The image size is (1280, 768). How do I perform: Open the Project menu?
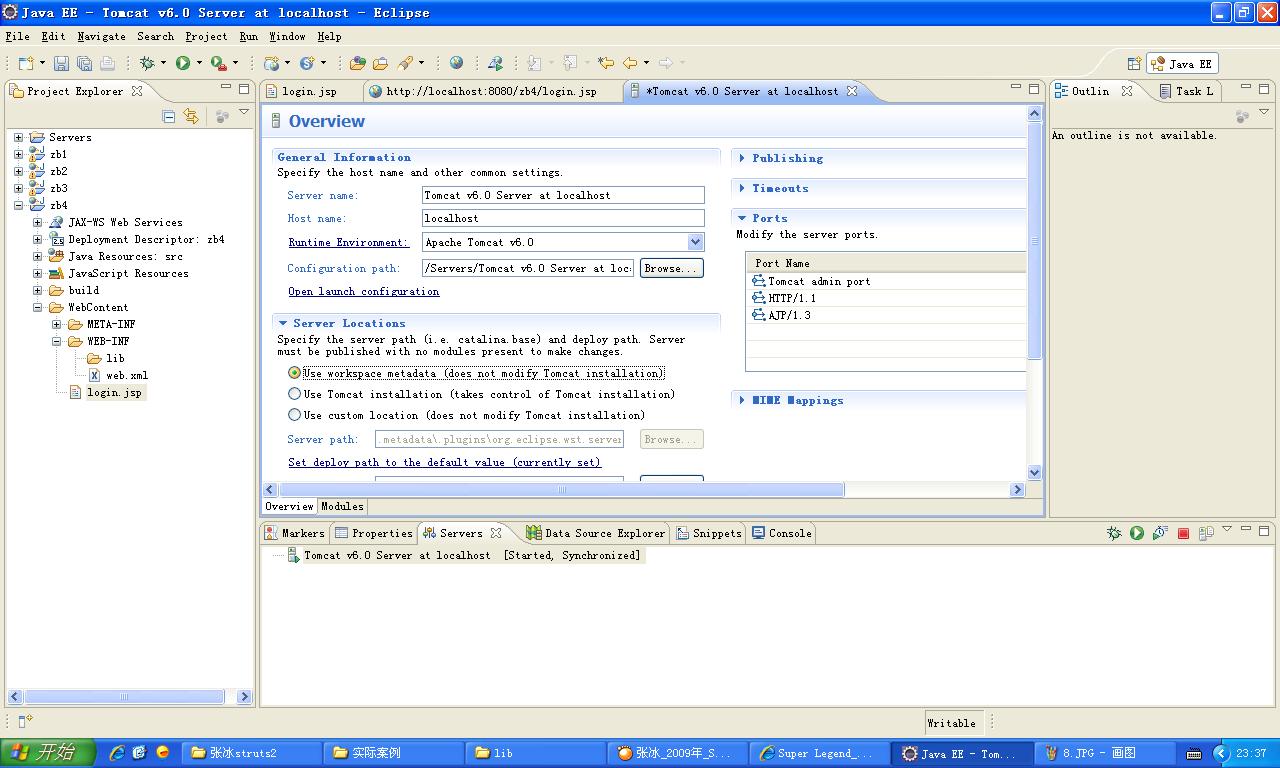(206, 36)
